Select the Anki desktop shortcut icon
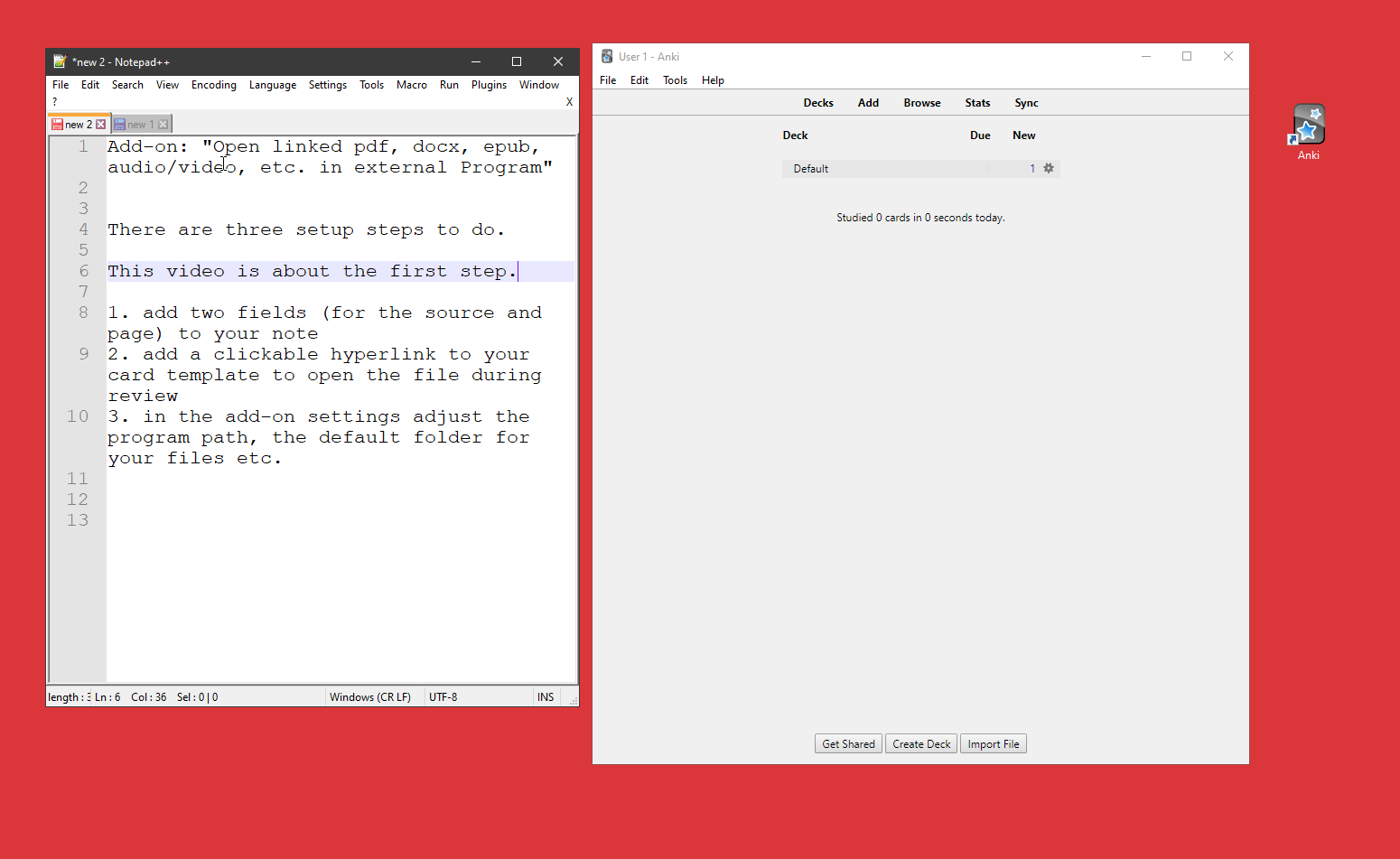The width and height of the screenshot is (1400, 859). point(1308,126)
